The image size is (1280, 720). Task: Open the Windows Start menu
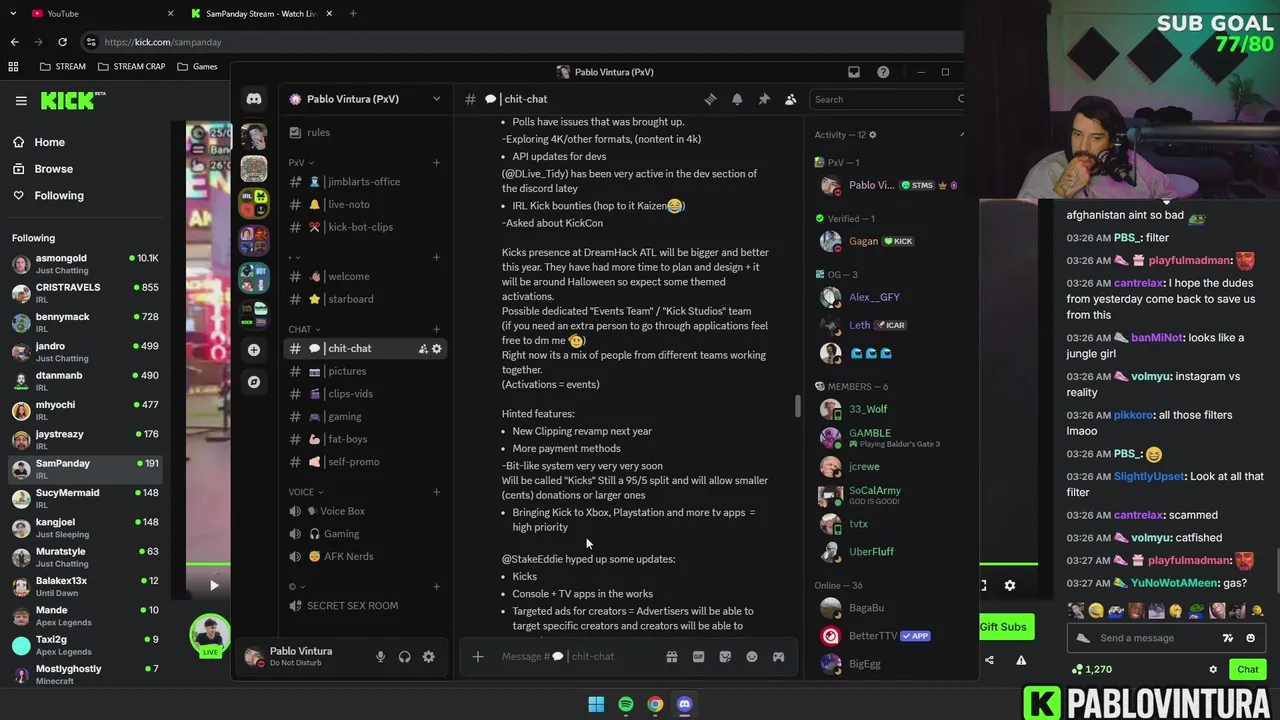(596, 704)
